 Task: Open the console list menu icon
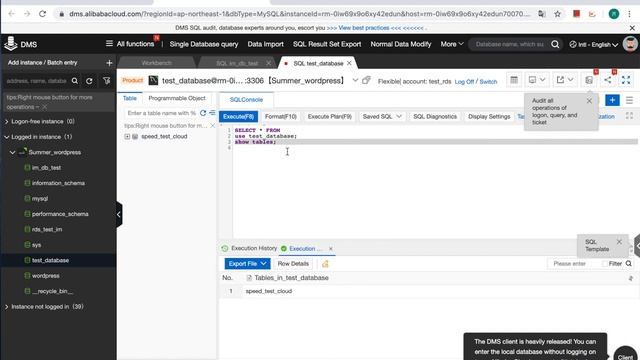(629, 100)
